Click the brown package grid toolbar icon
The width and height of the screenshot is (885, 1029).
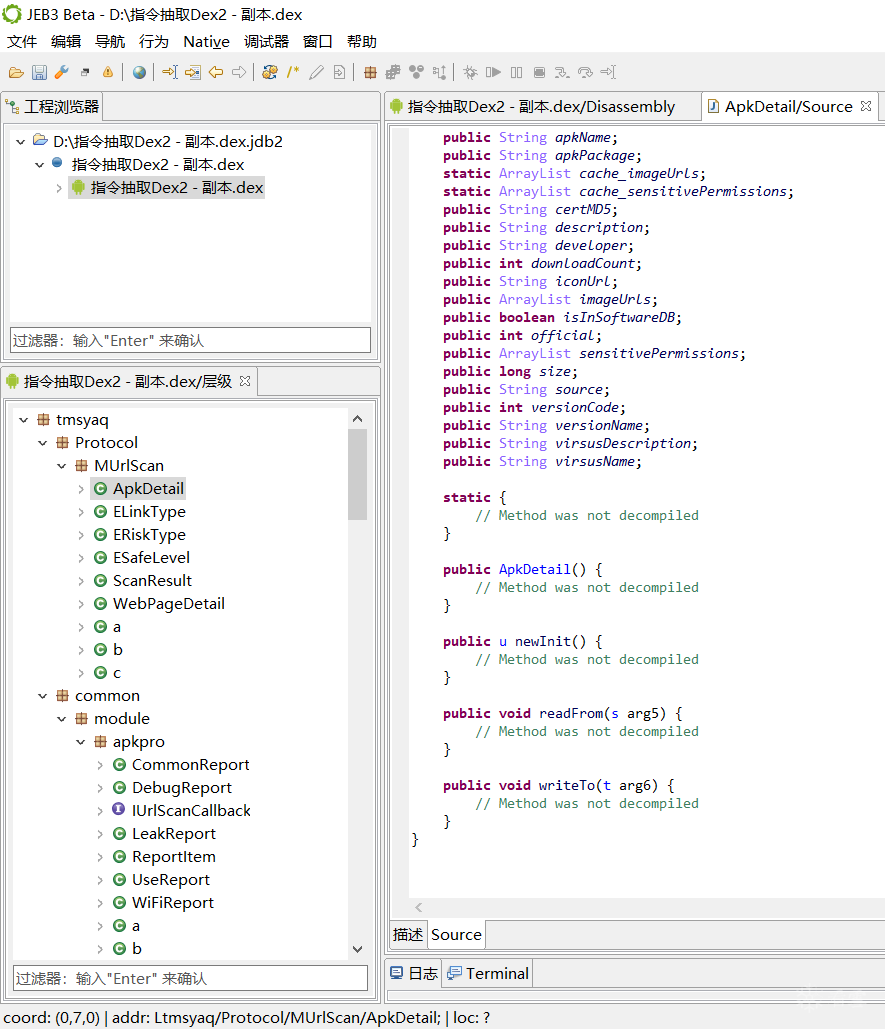pyautogui.click(x=370, y=72)
